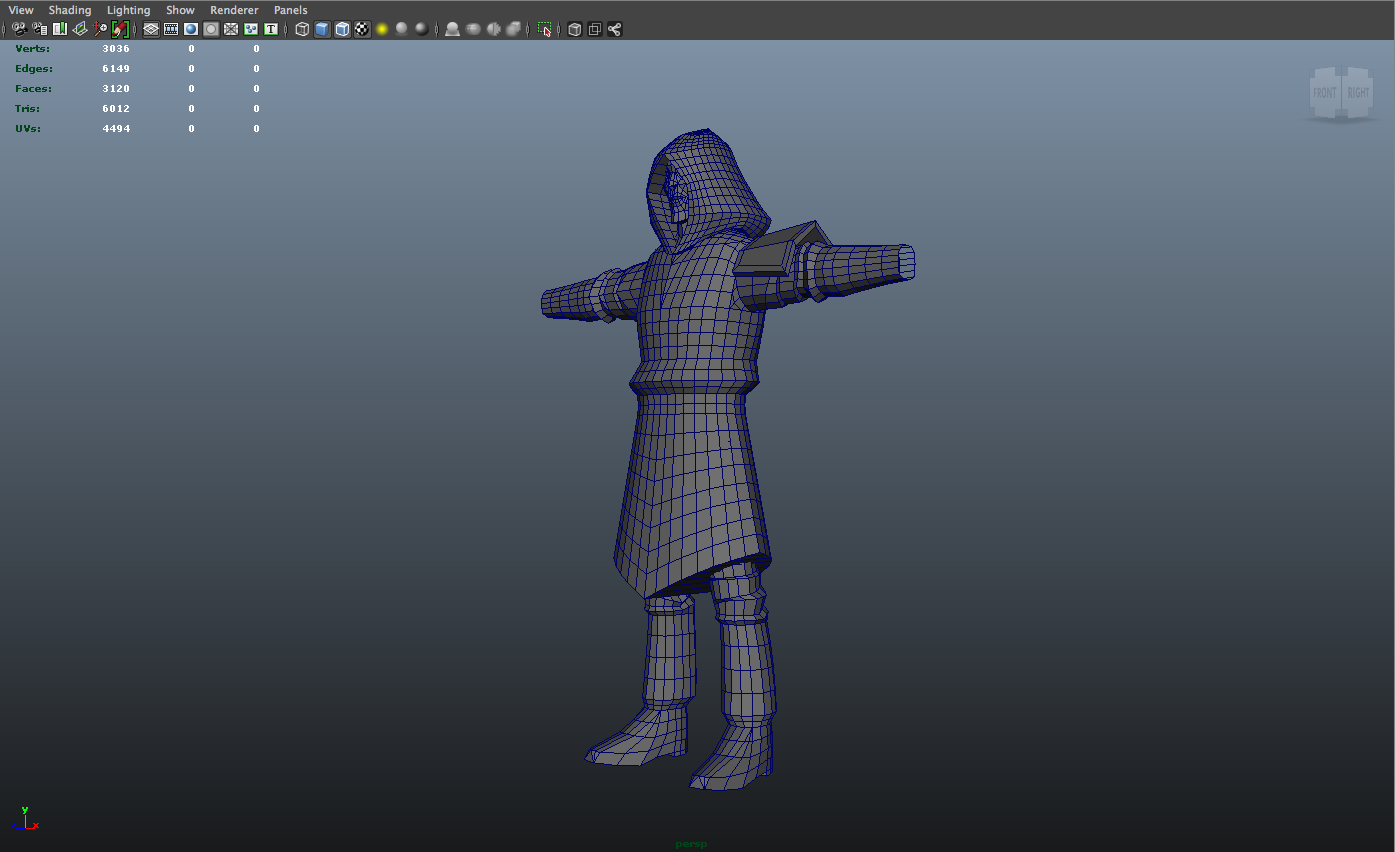This screenshot has height=852, width=1395.
Task: Enable Use All Lights yellow bulb
Action: (x=382, y=29)
